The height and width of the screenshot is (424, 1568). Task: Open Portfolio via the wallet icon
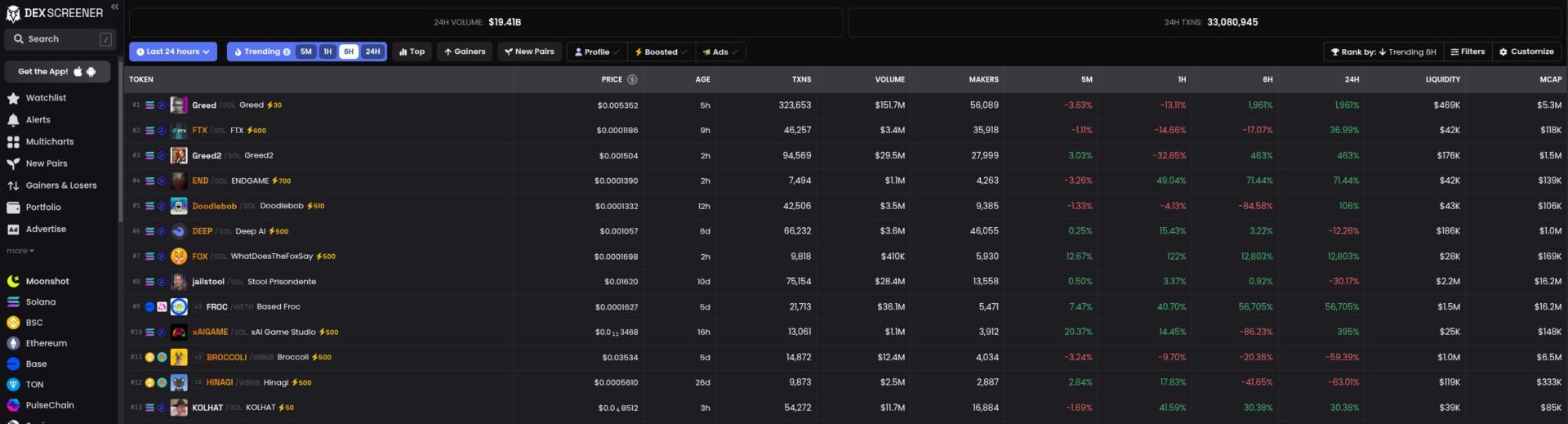pyautogui.click(x=13, y=208)
